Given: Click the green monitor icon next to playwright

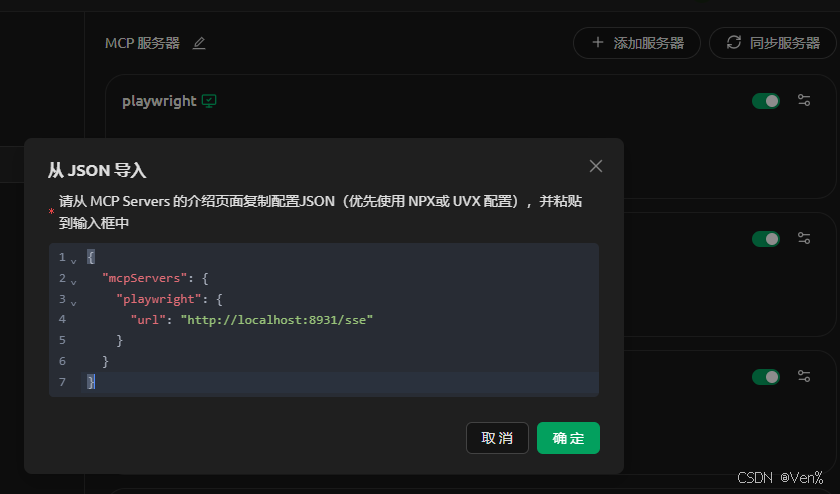Looking at the screenshot, I should click(x=209, y=101).
